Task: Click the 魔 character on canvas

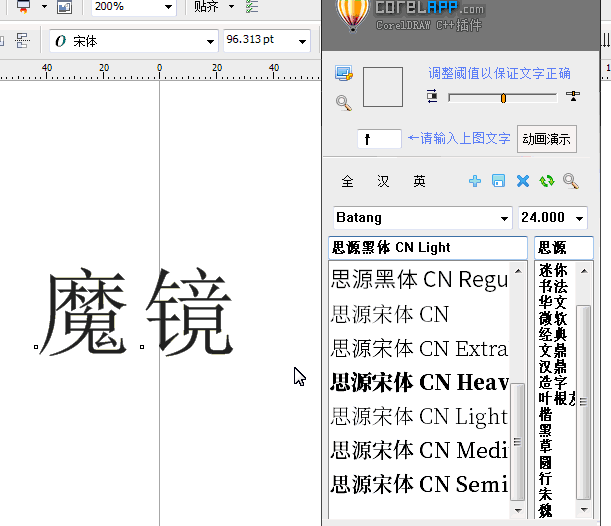Action: tap(85, 312)
